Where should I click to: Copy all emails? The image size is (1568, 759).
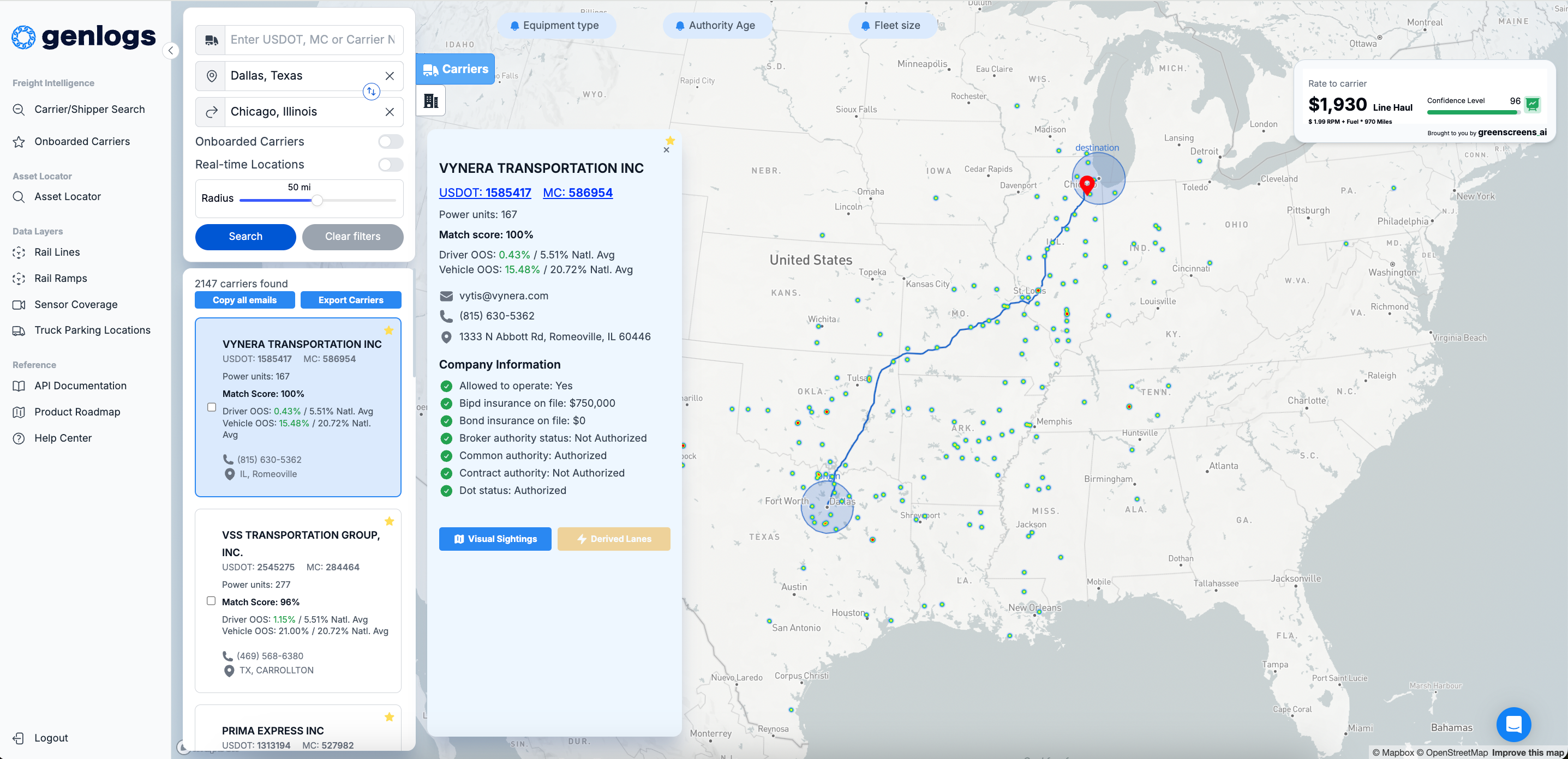245,300
